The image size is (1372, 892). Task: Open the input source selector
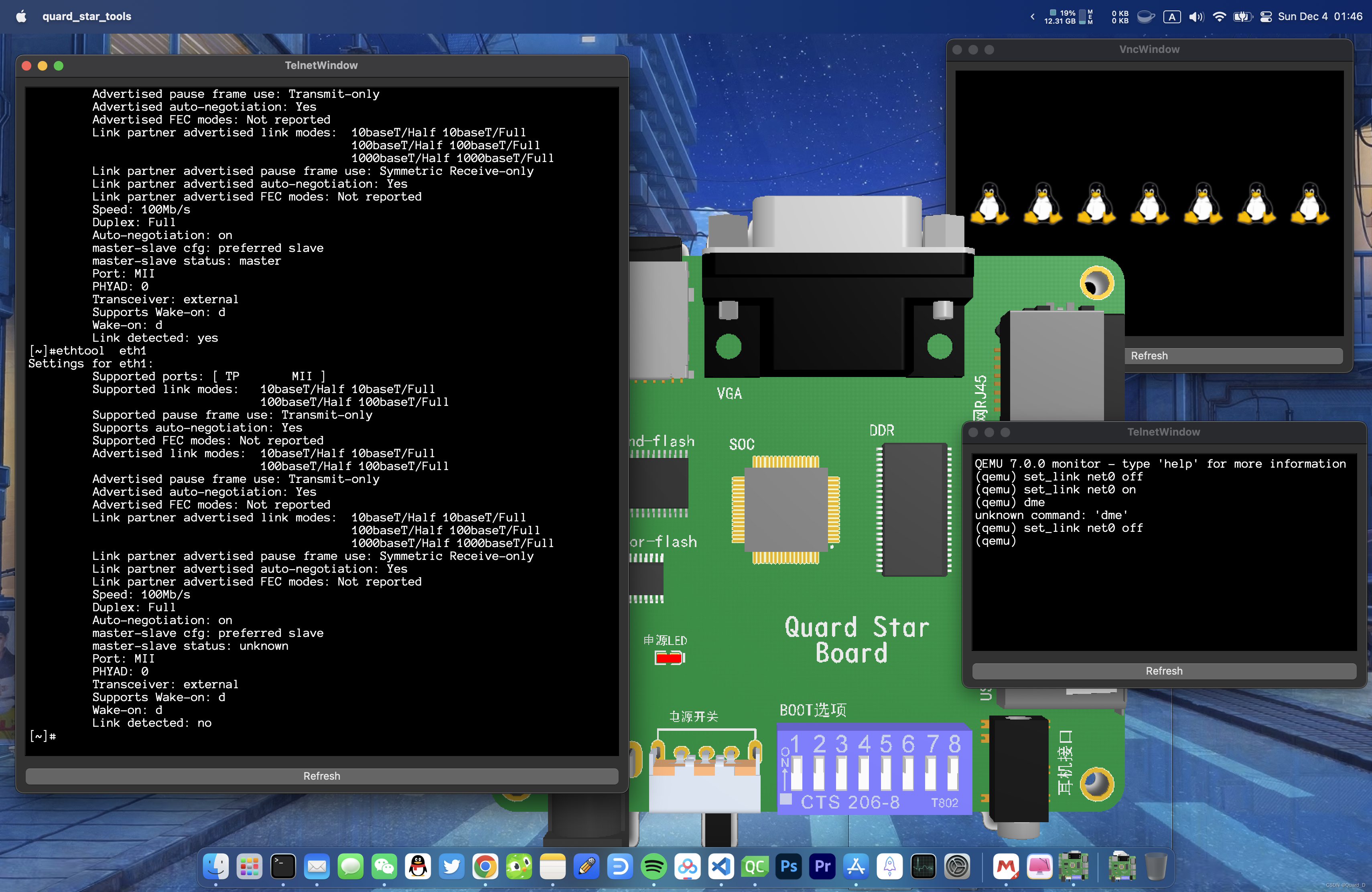1172,16
